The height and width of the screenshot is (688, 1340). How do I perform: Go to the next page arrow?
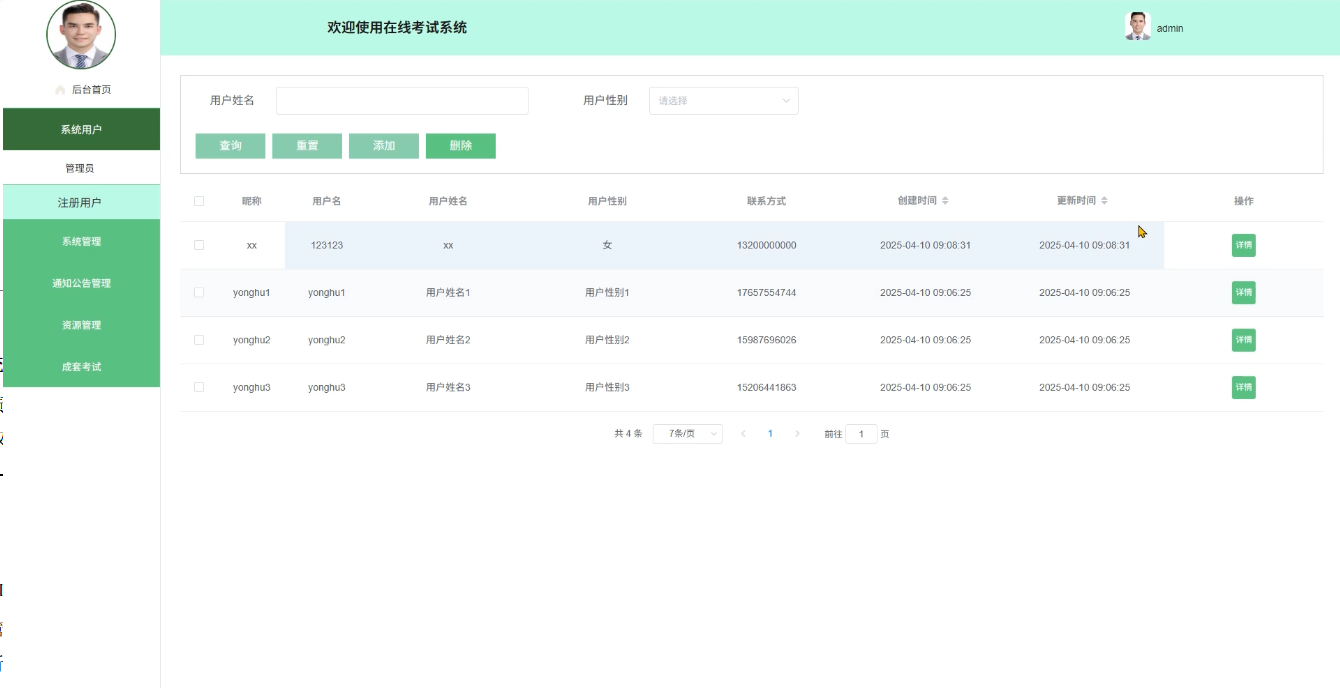point(797,434)
